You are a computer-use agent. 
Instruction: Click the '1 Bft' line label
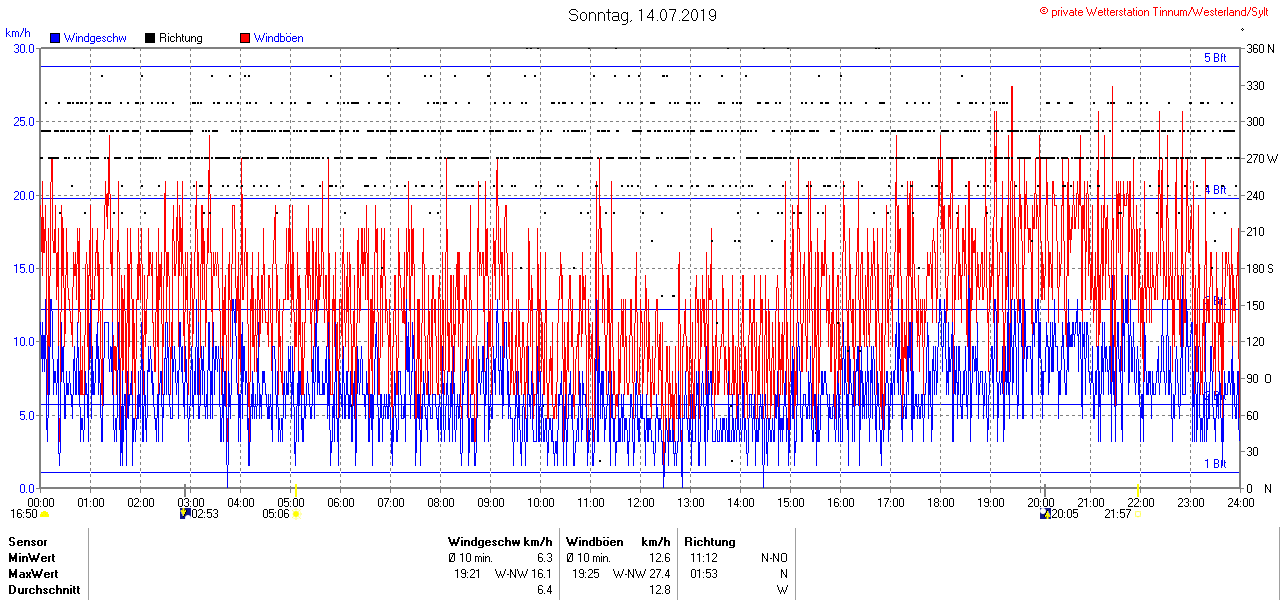[x=1215, y=464]
